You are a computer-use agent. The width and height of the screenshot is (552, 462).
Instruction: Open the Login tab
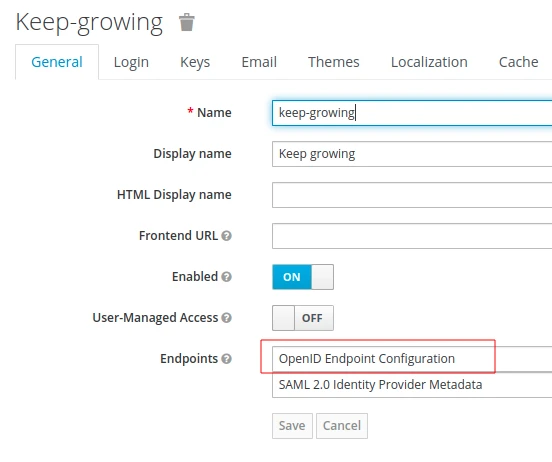(x=131, y=62)
